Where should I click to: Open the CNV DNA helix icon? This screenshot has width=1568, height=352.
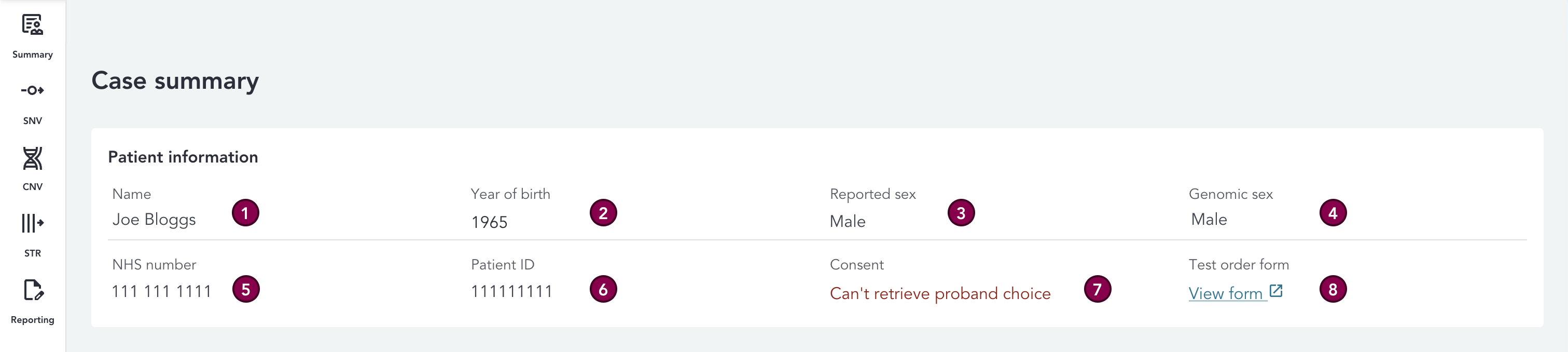(32, 158)
